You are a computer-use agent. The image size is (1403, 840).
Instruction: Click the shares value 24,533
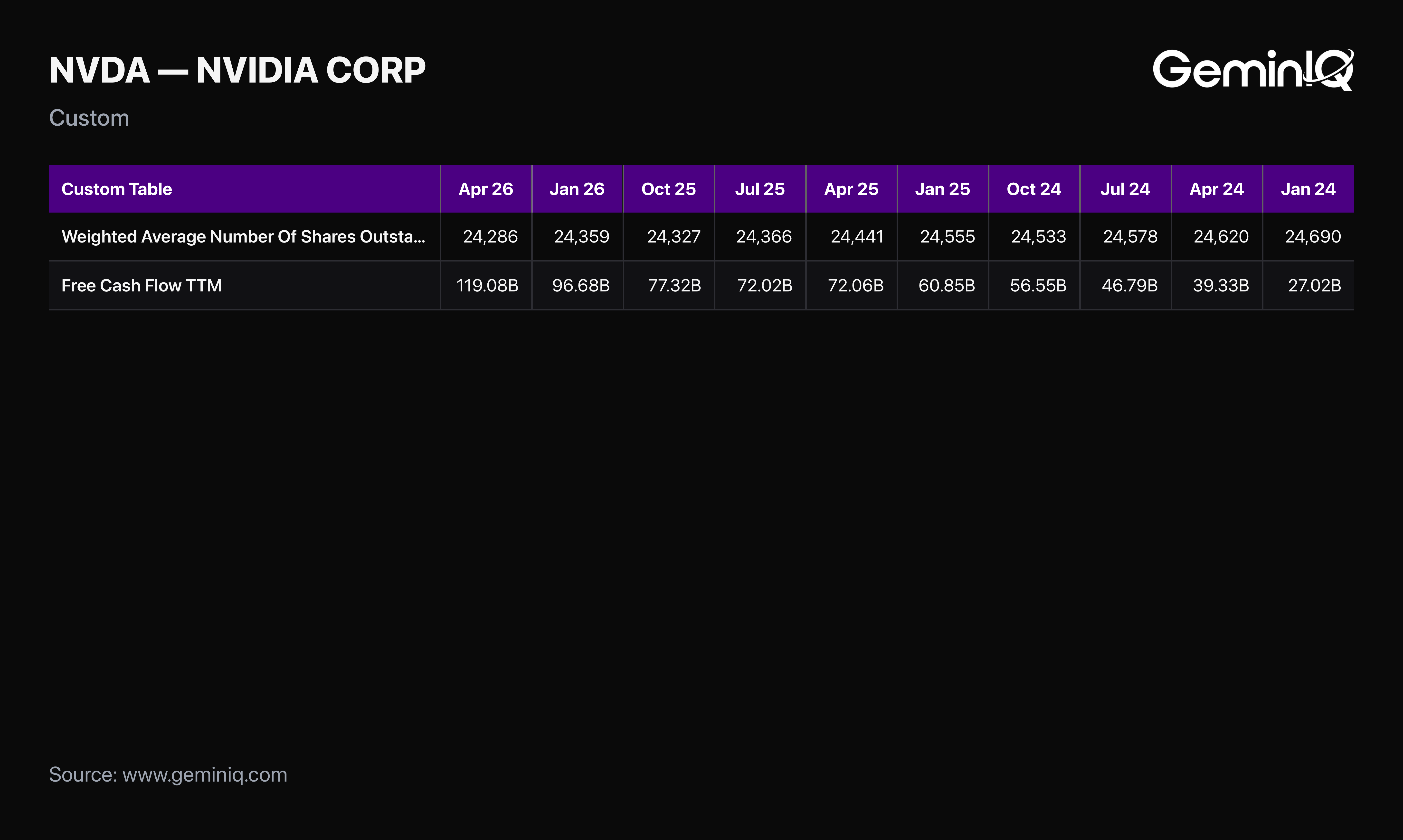(1039, 237)
